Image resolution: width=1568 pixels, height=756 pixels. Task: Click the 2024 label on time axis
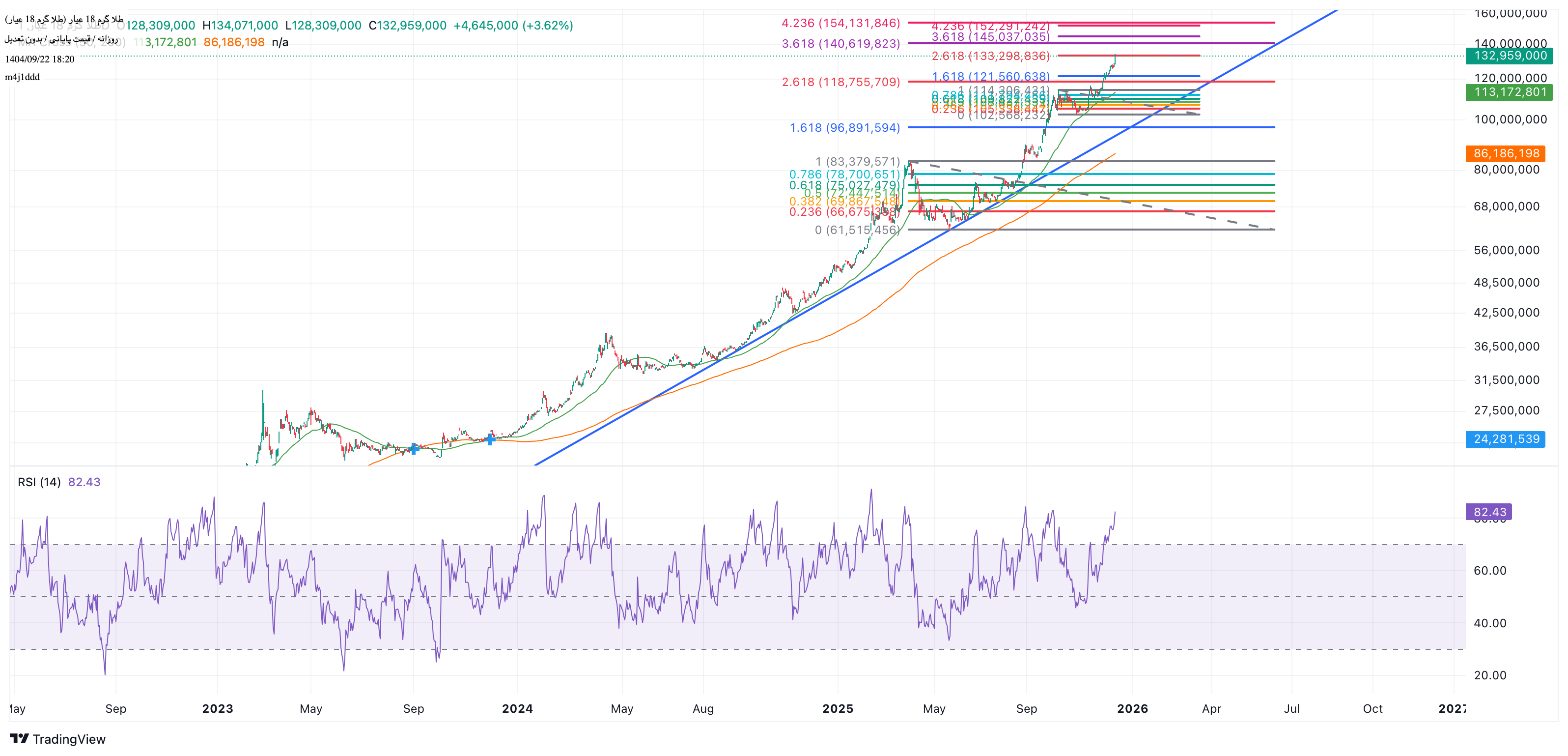(517, 708)
